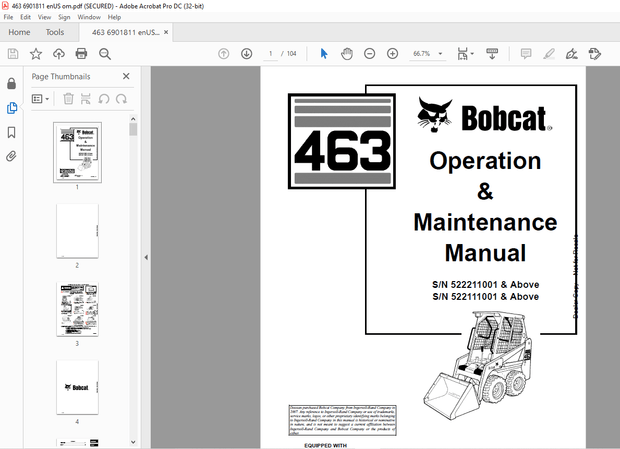Select page 3 thumbnail
Screen dimensions: 620x449
click(x=78, y=309)
